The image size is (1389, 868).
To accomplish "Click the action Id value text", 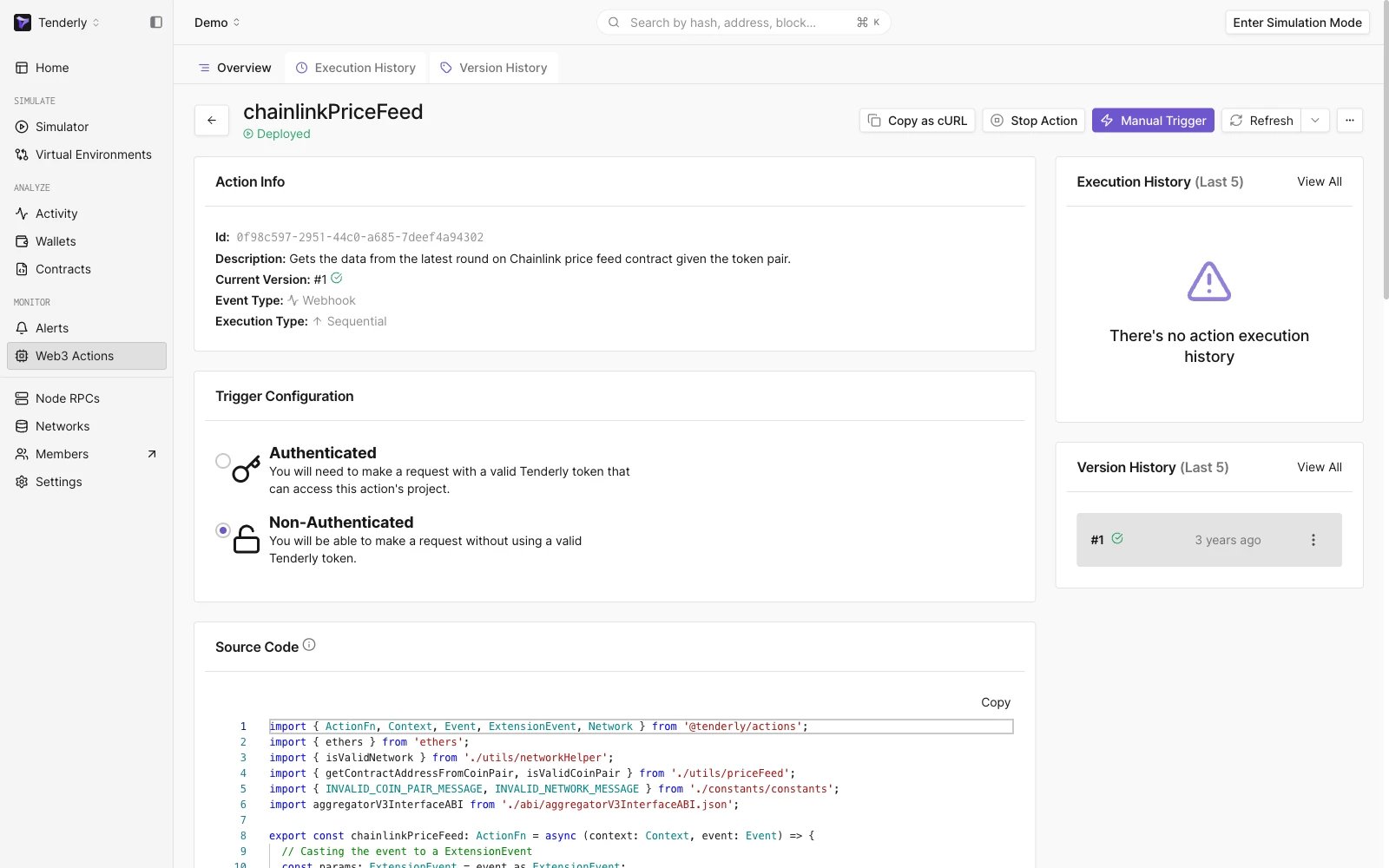I will coord(359,237).
